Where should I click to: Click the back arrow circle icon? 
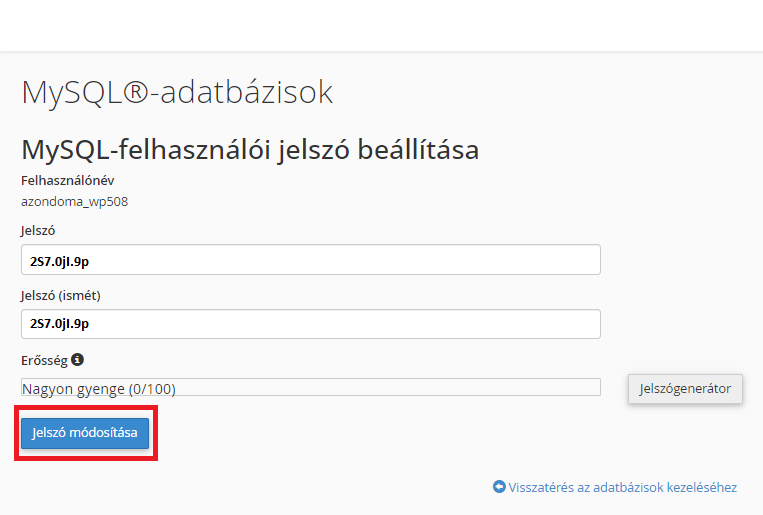pyautogui.click(x=499, y=487)
